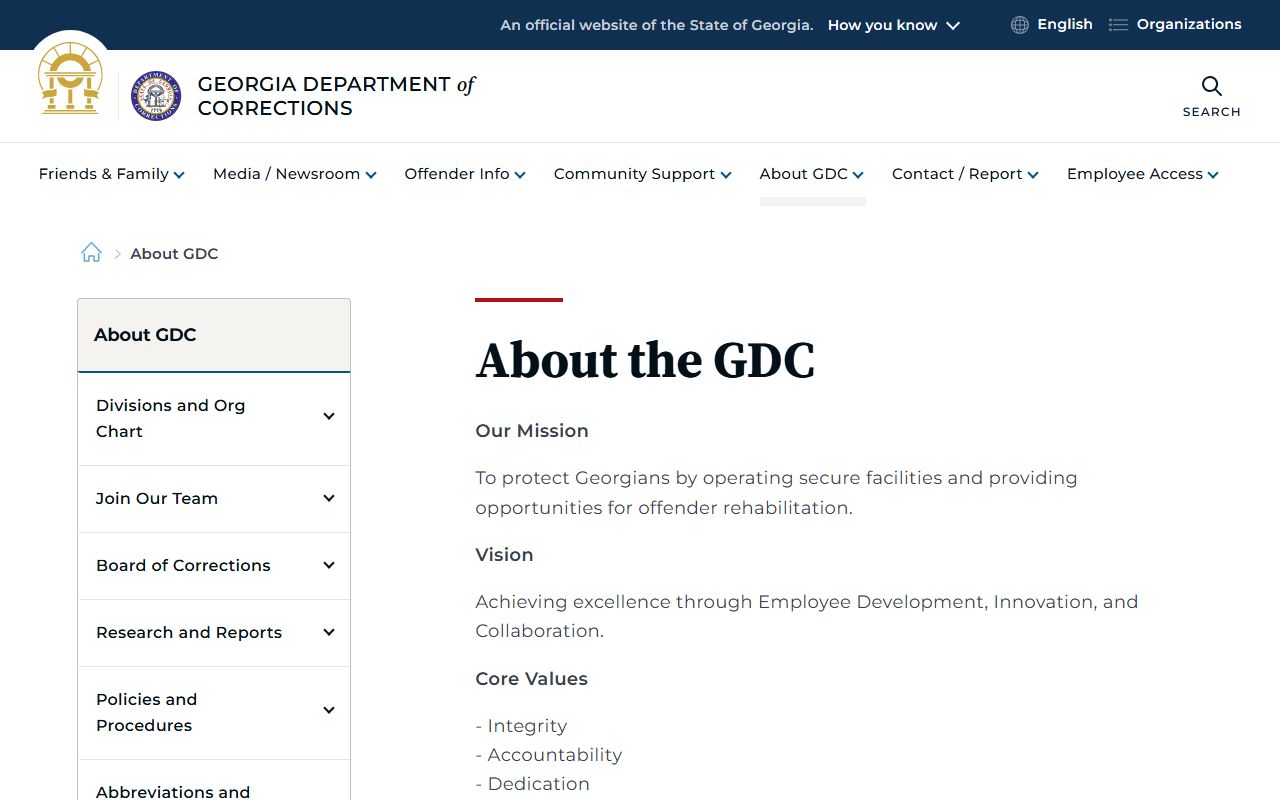
Task: Open Join Our Team sidebar link
Action: tap(157, 498)
